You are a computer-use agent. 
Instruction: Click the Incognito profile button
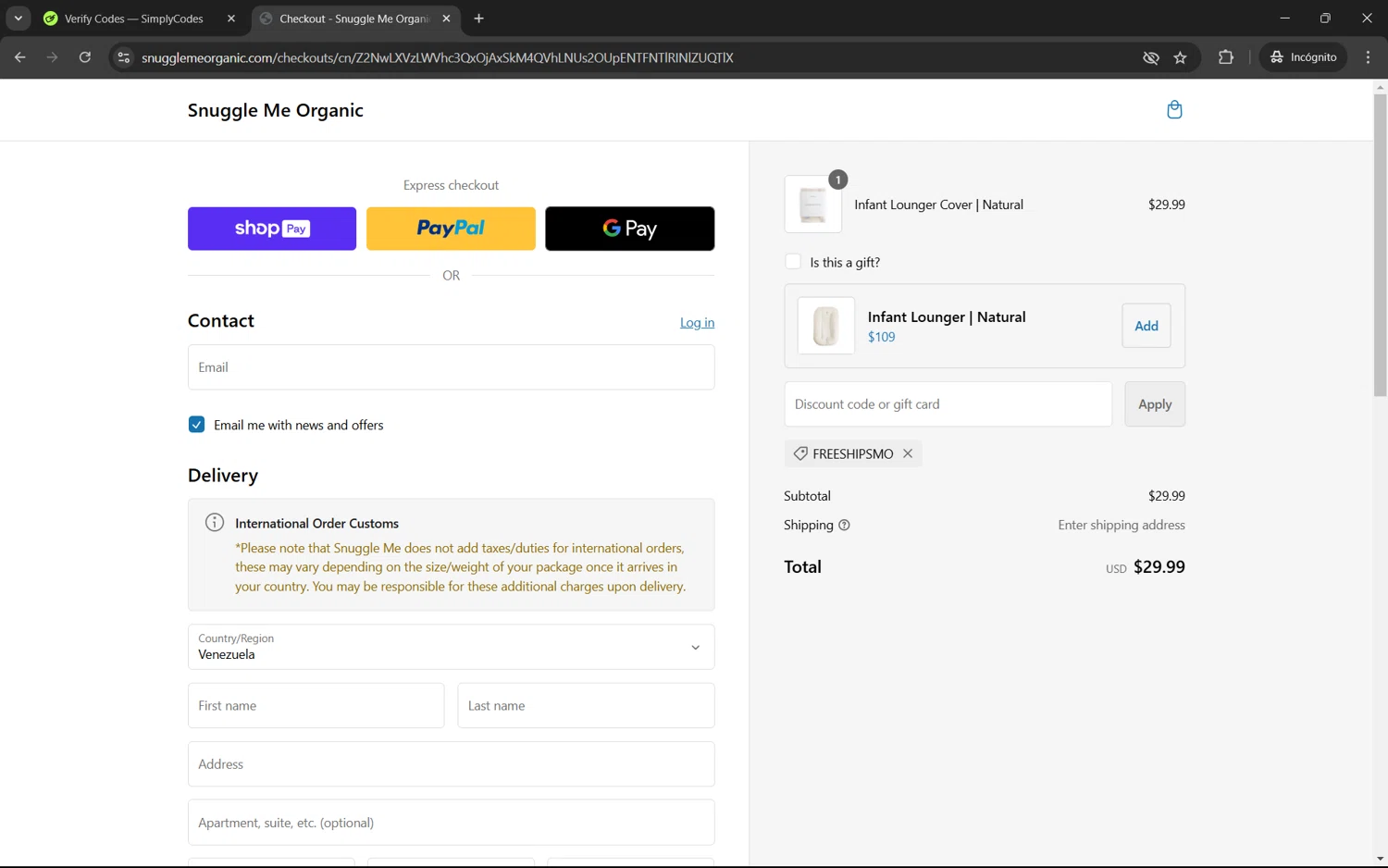click(1304, 57)
